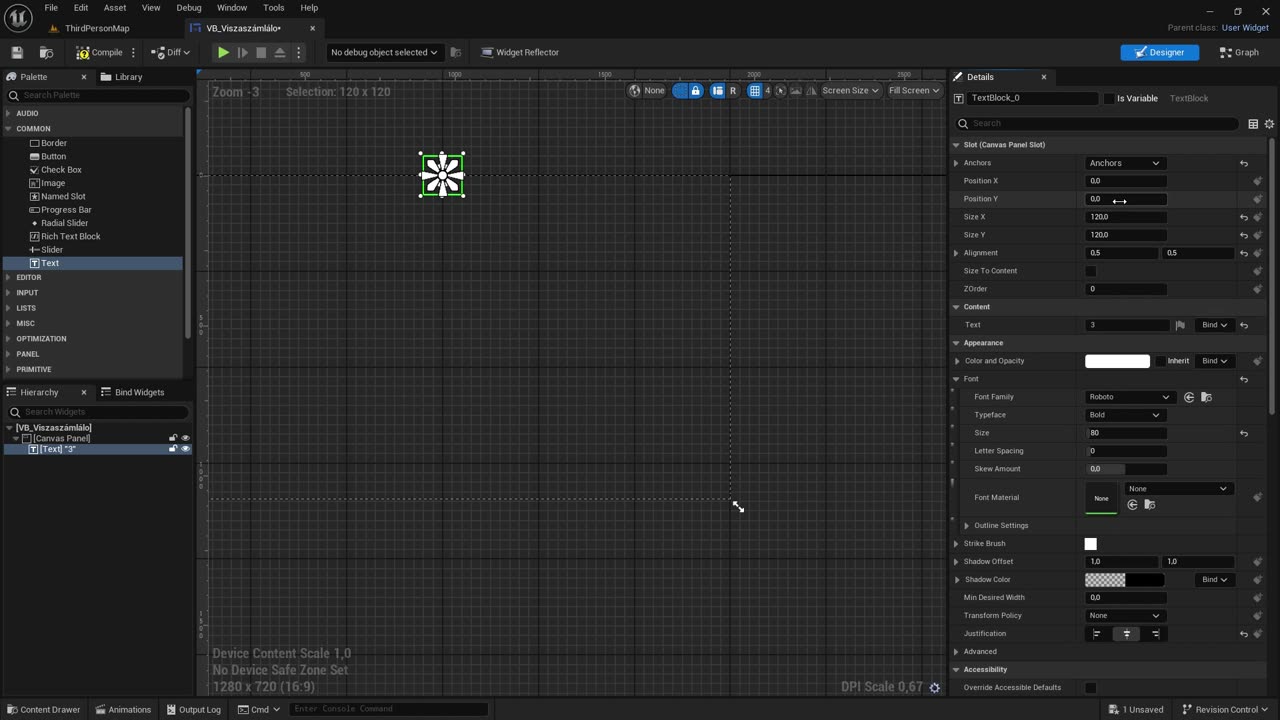Open the Debug menu

pos(189,8)
